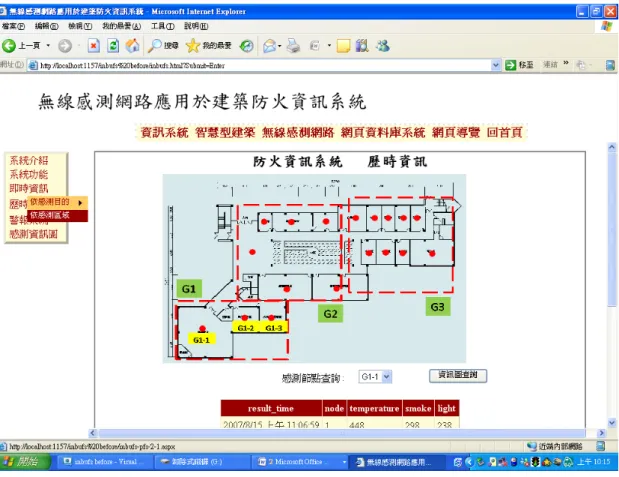
Task: Open the Media/History round icon
Action: click(247, 46)
